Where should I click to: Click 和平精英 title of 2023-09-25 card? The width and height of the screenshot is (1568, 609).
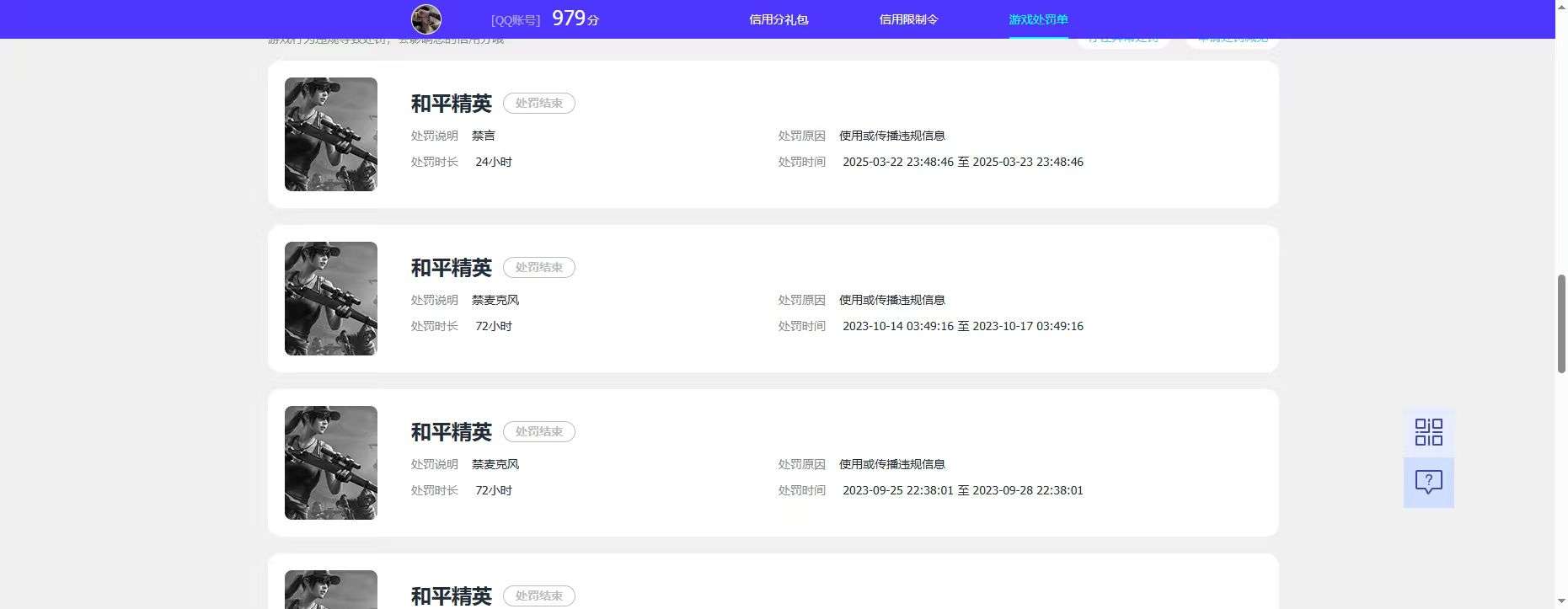452,432
